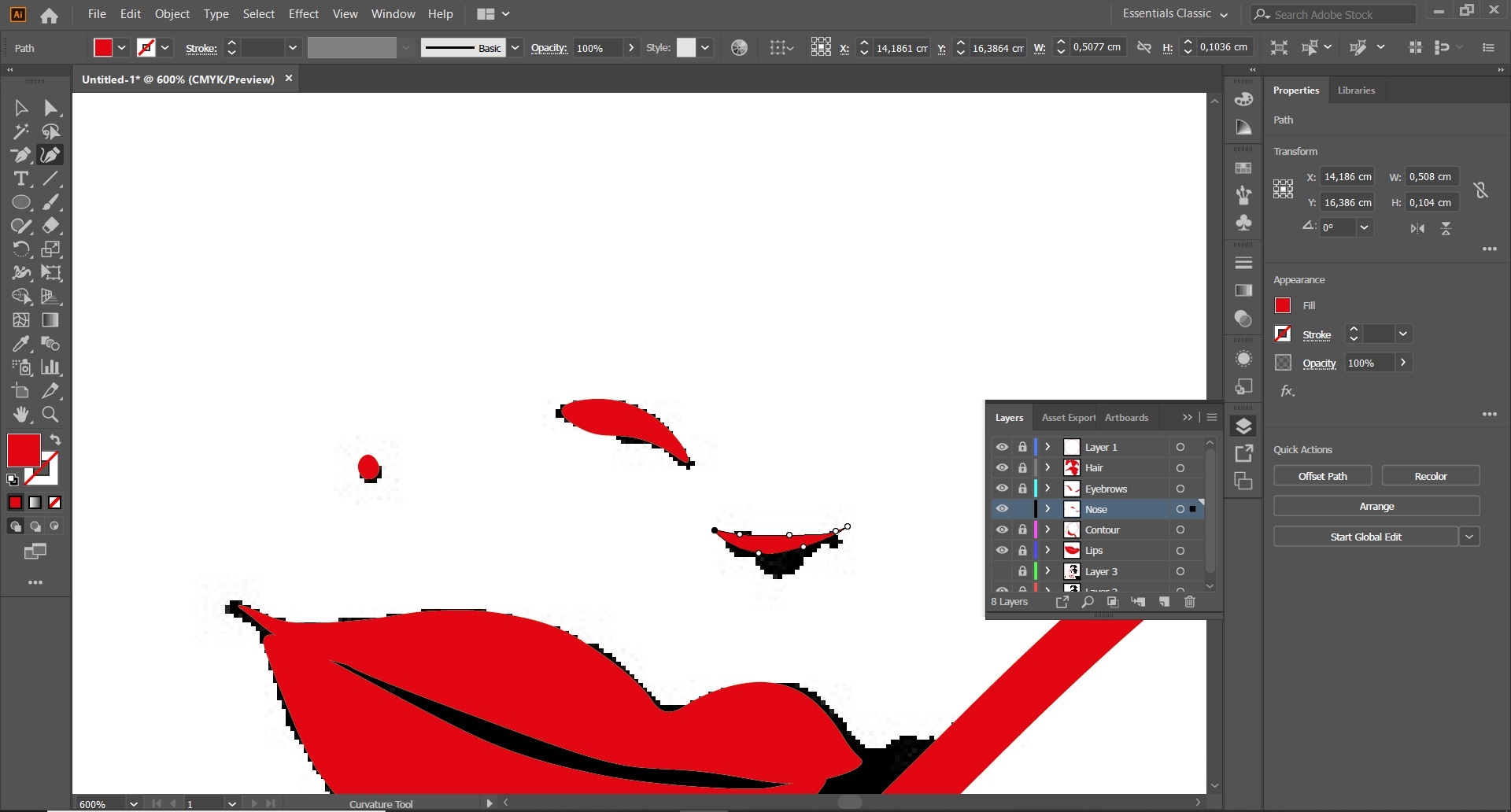Viewport: 1511px width, 812px height.
Task: Open Edit Toolbar three-dots menu
Action: click(x=35, y=583)
